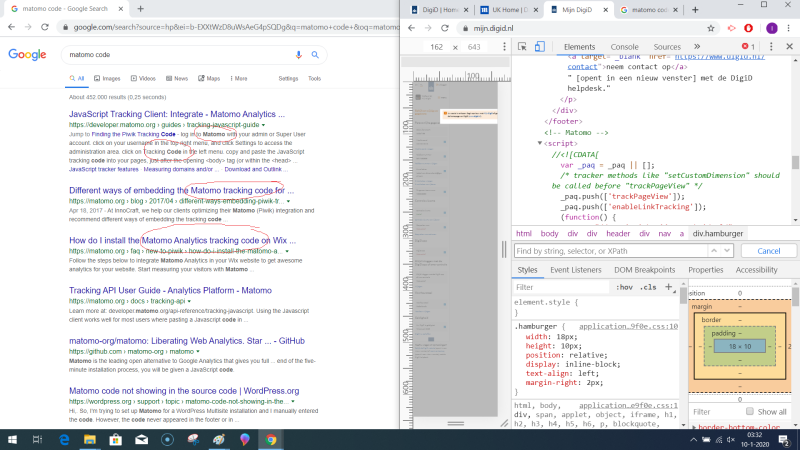Open the Tracking API User Guide result

pyautogui.click(x=170, y=290)
